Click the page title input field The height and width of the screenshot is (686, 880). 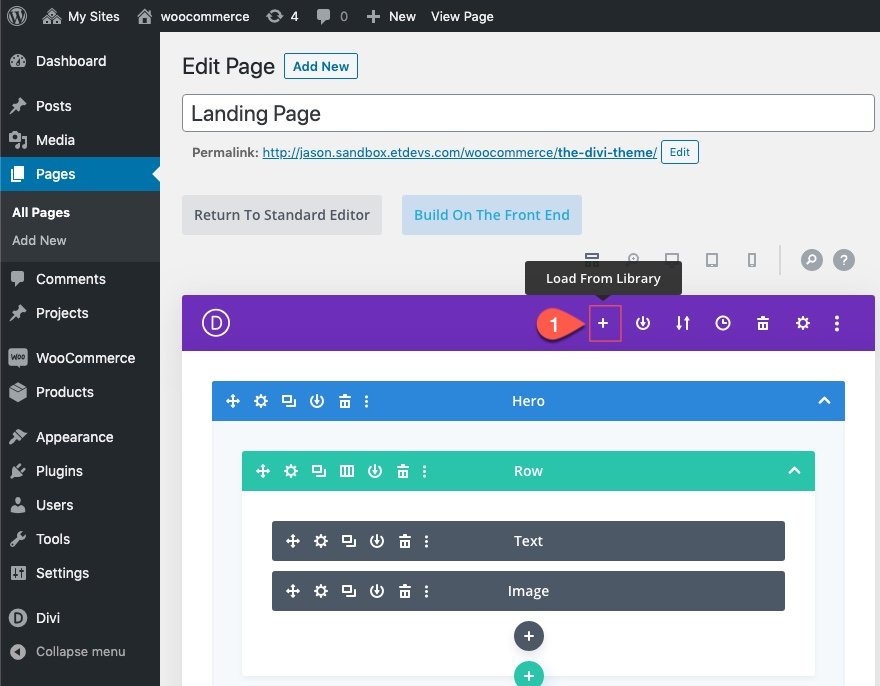coord(528,113)
